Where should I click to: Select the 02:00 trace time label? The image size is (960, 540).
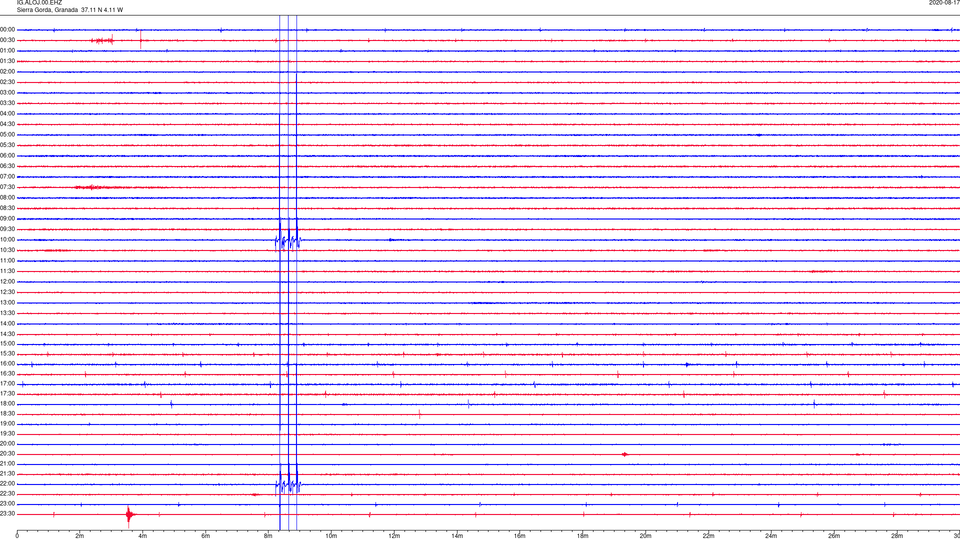click(x=7, y=72)
